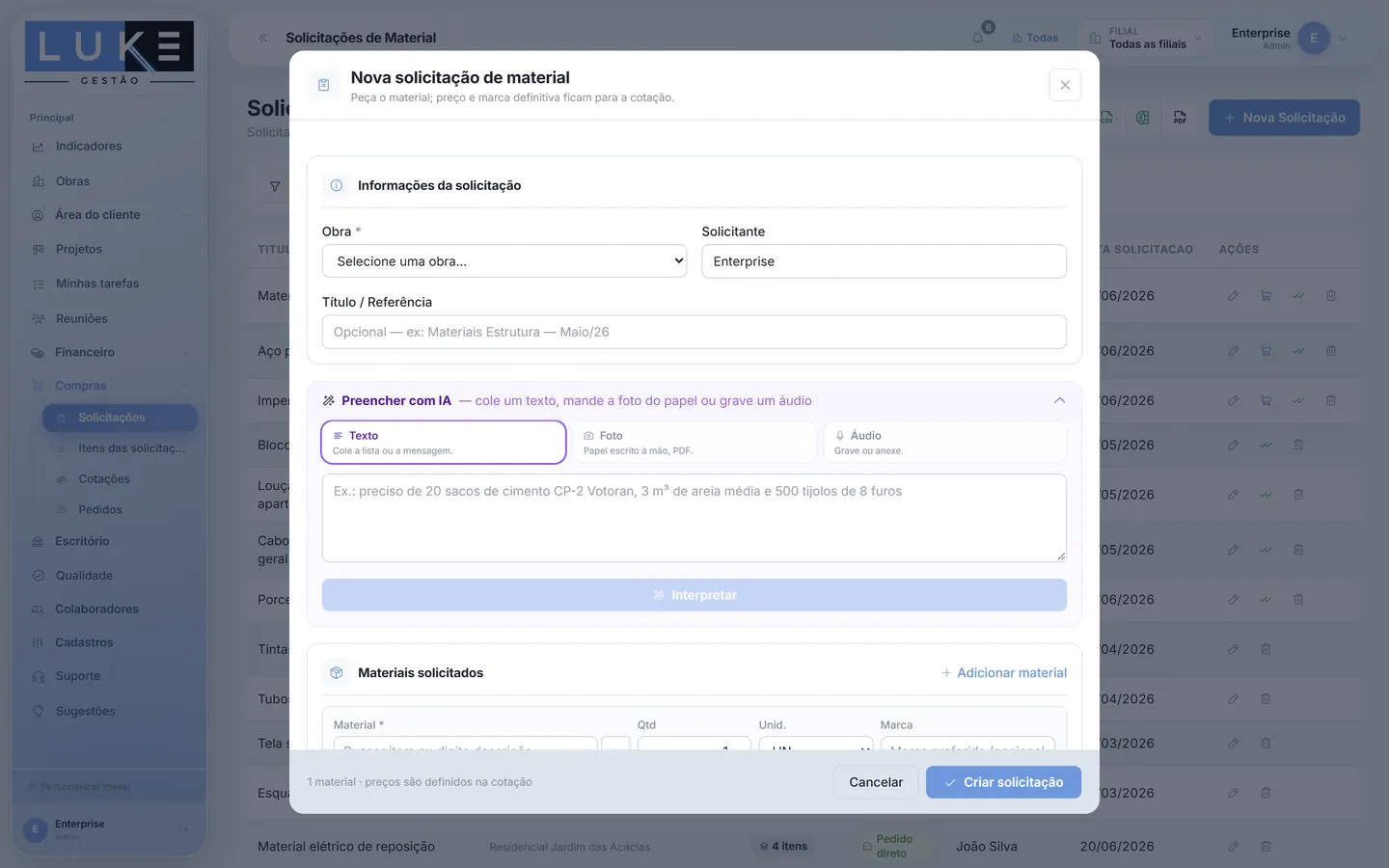Click the cart icon in the Aço row
The width and height of the screenshot is (1389, 868).
tap(1266, 351)
